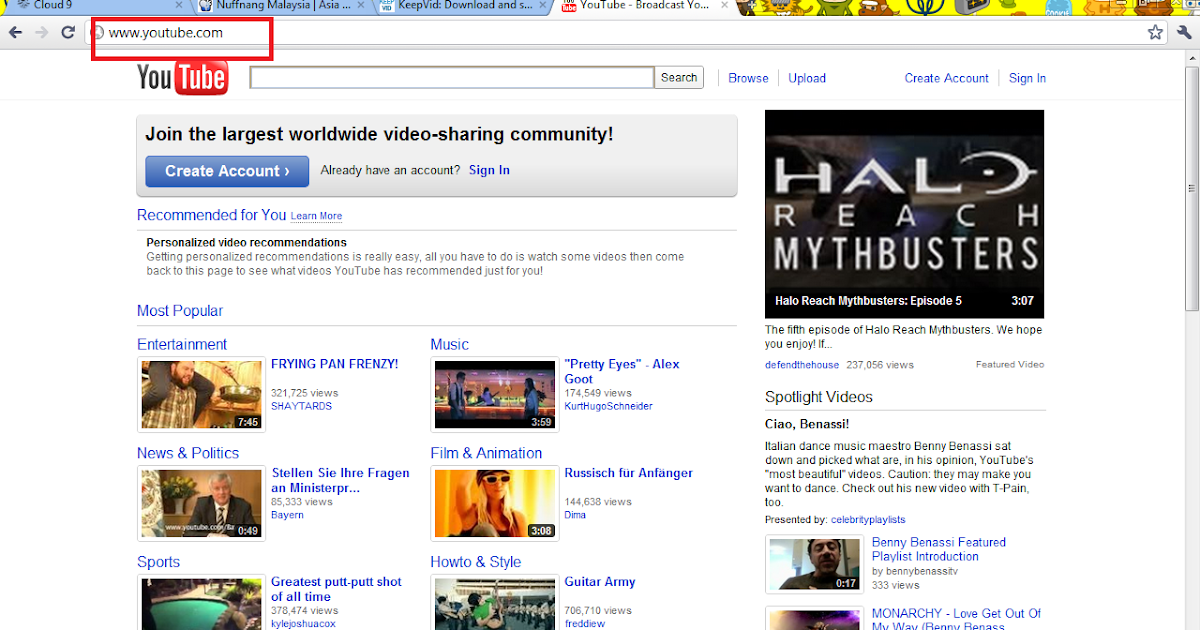
Task: Visit the Dima channel
Action: point(575,515)
